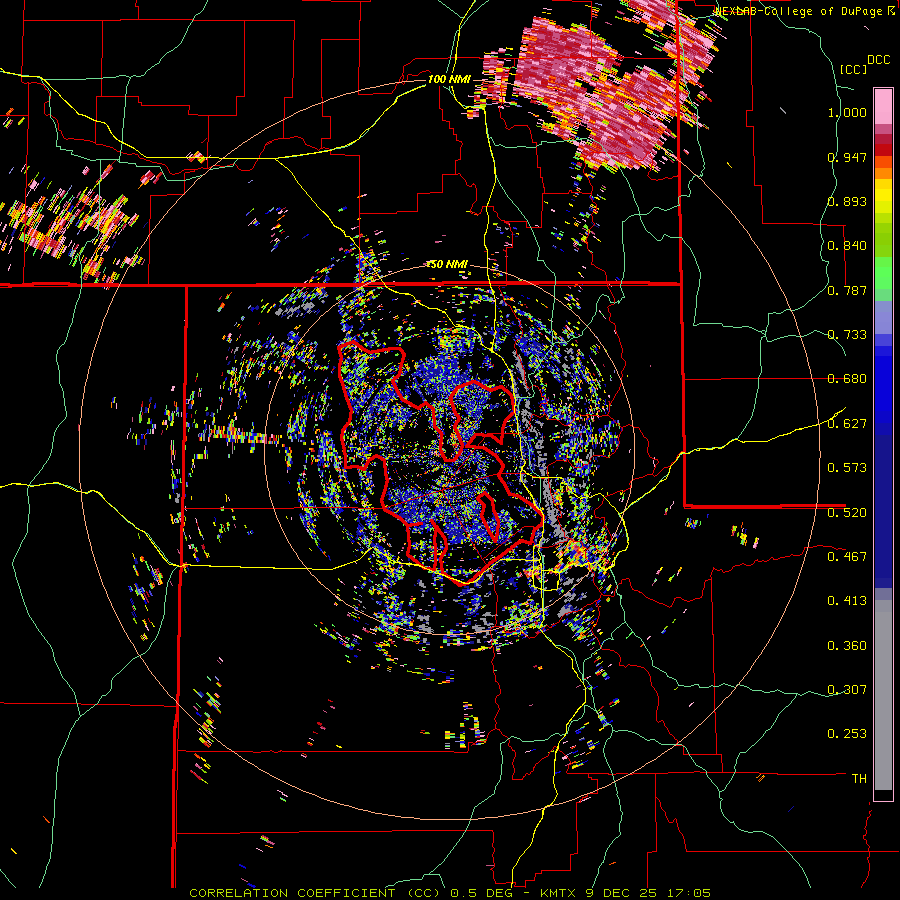Click the DCC label above the scale
The width and height of the screenshot is (900, 900).
pos(879,60)
